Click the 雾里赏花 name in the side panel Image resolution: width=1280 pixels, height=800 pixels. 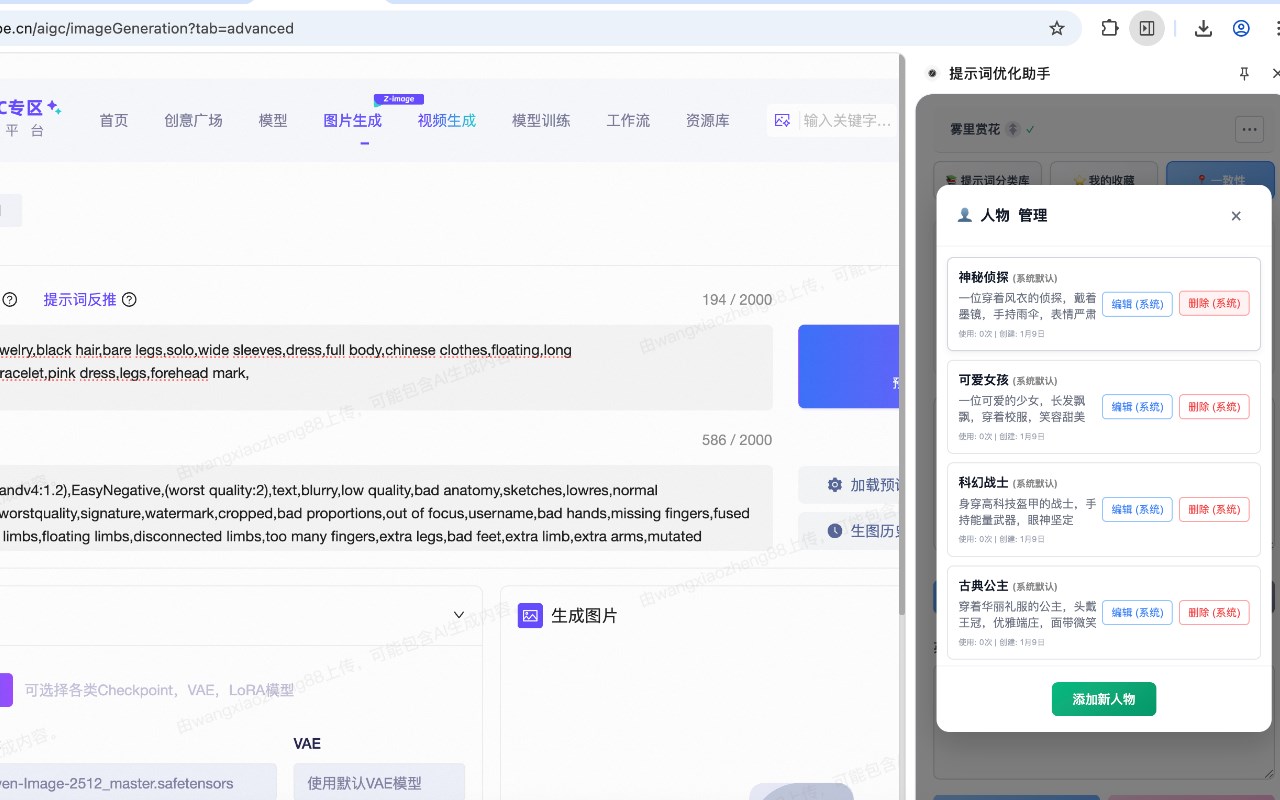[x=975, y=129]
